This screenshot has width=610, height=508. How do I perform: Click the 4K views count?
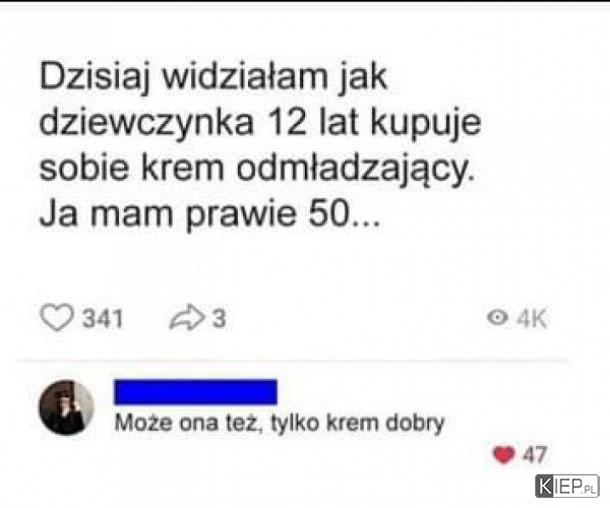(532, 319)
